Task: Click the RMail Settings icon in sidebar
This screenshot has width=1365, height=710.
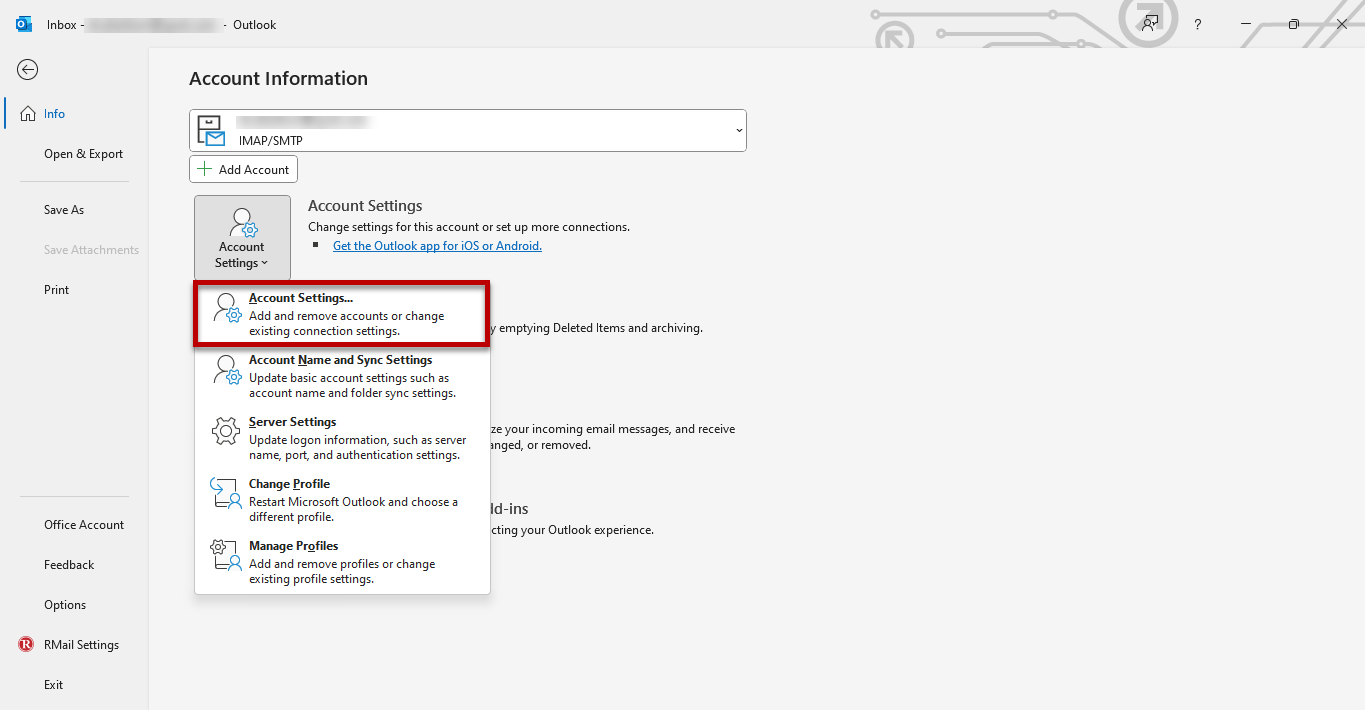Action: pos(25,644)
